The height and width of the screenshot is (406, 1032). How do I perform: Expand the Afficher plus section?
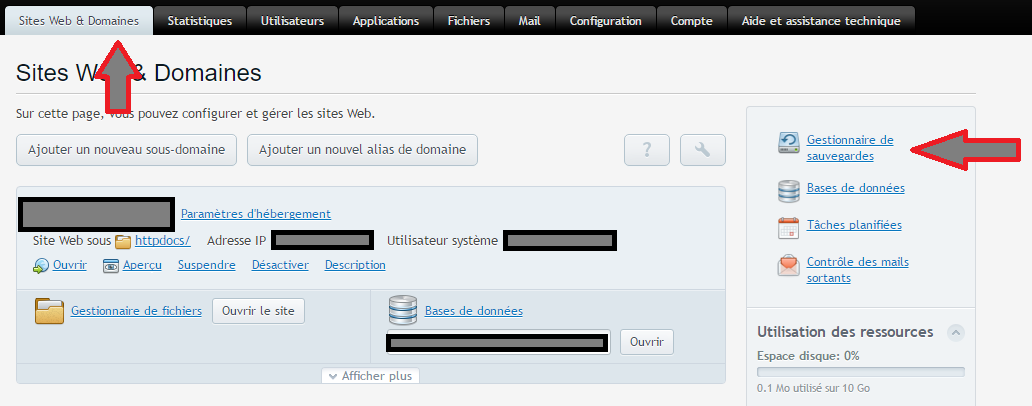(x=371, y=376)
